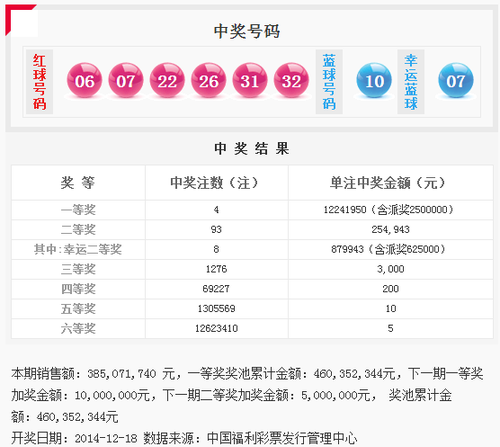Click the first prize count 4
The image size is (500, 447).
216,210
